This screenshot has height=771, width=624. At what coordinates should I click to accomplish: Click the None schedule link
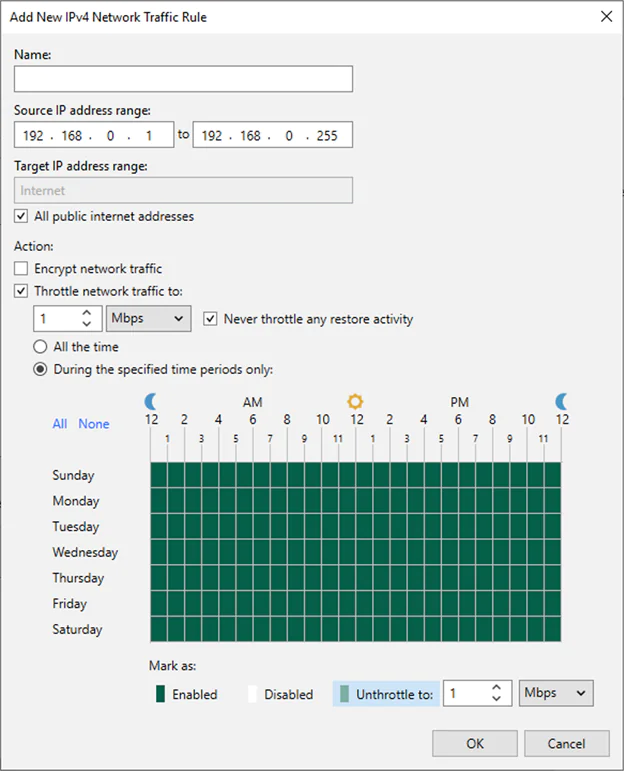click(x=94, y=424)
